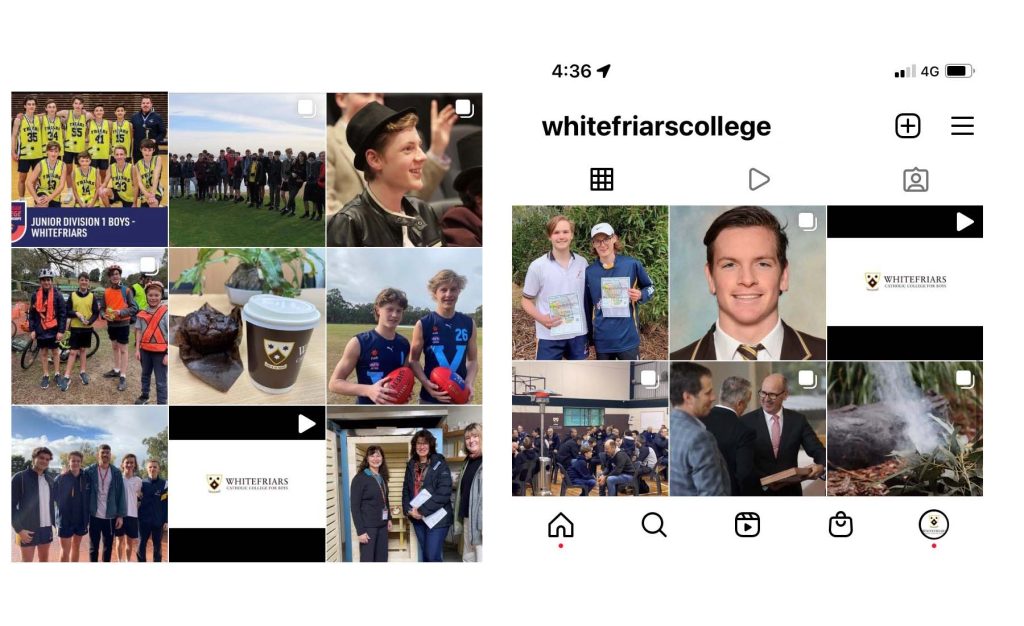Open the Shop bag icon
The image size is (1024, 626).
click(x=840, y=525)
